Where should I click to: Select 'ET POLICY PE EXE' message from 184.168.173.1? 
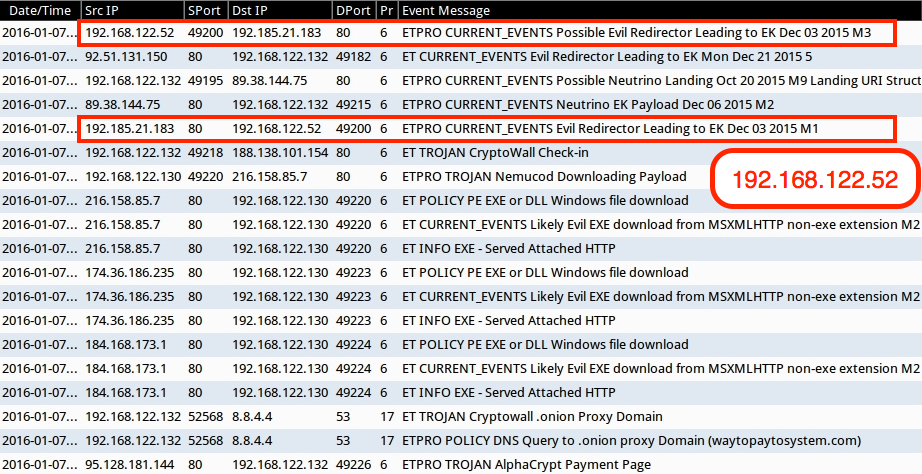545,345
